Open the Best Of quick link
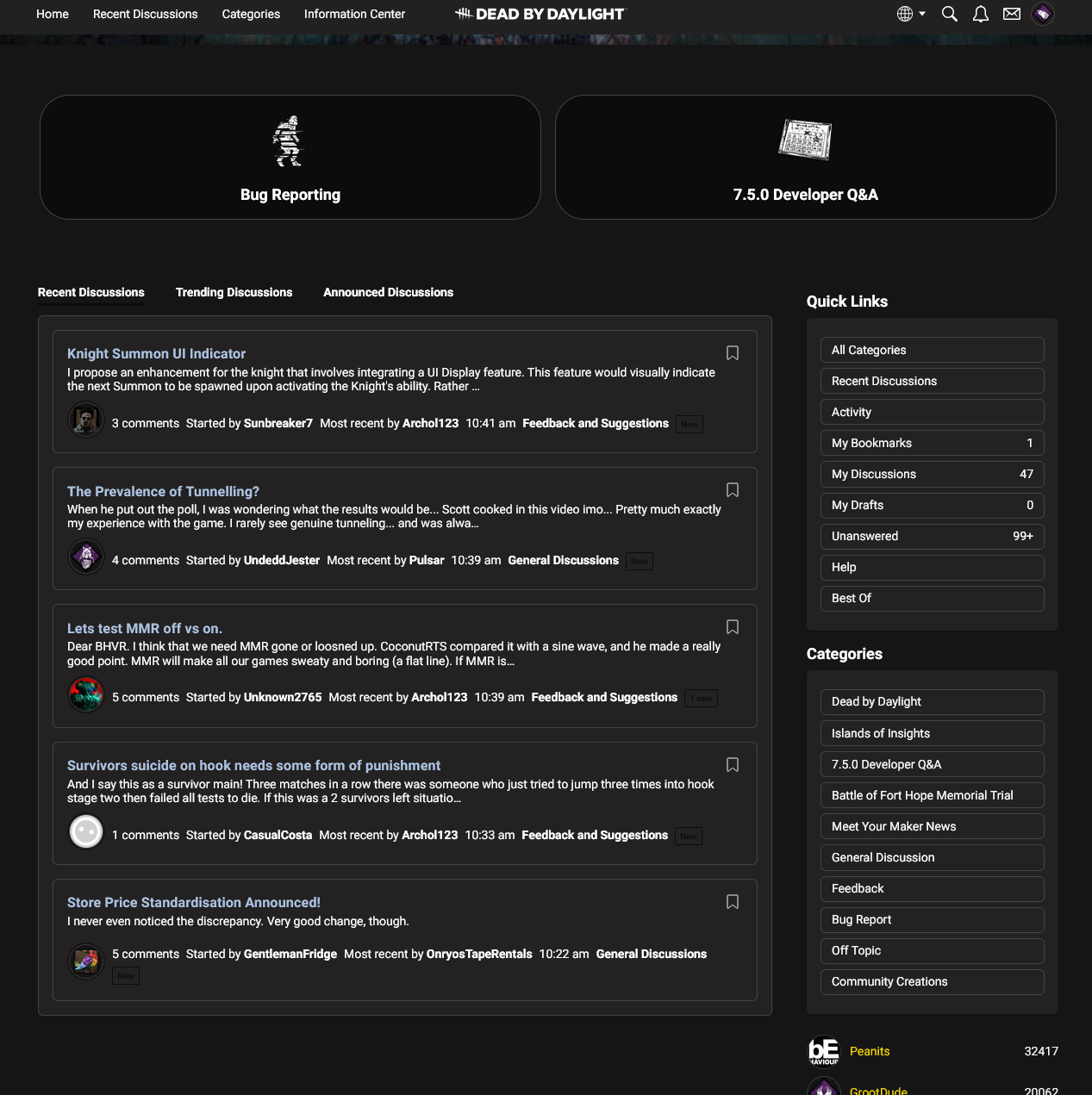Screen dimensions: 1092x1095 pyautogui.click(x=933, y=598)
